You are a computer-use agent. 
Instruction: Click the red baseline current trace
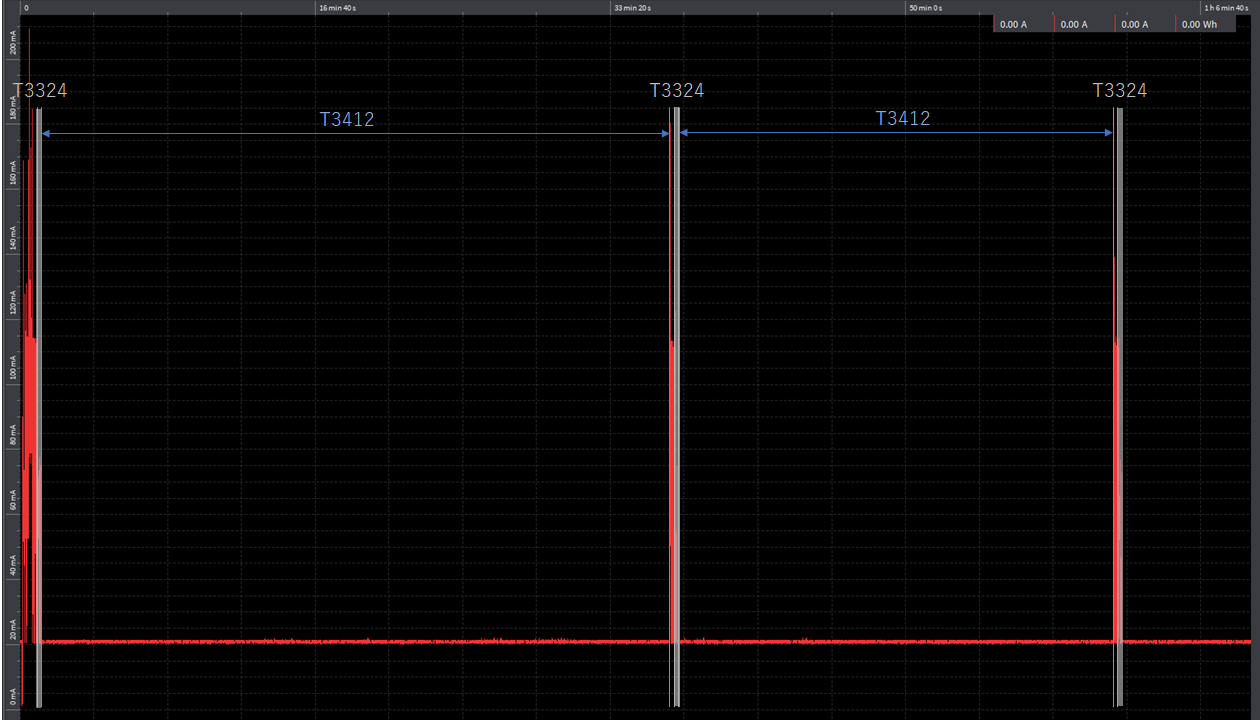tap(400, 641)
